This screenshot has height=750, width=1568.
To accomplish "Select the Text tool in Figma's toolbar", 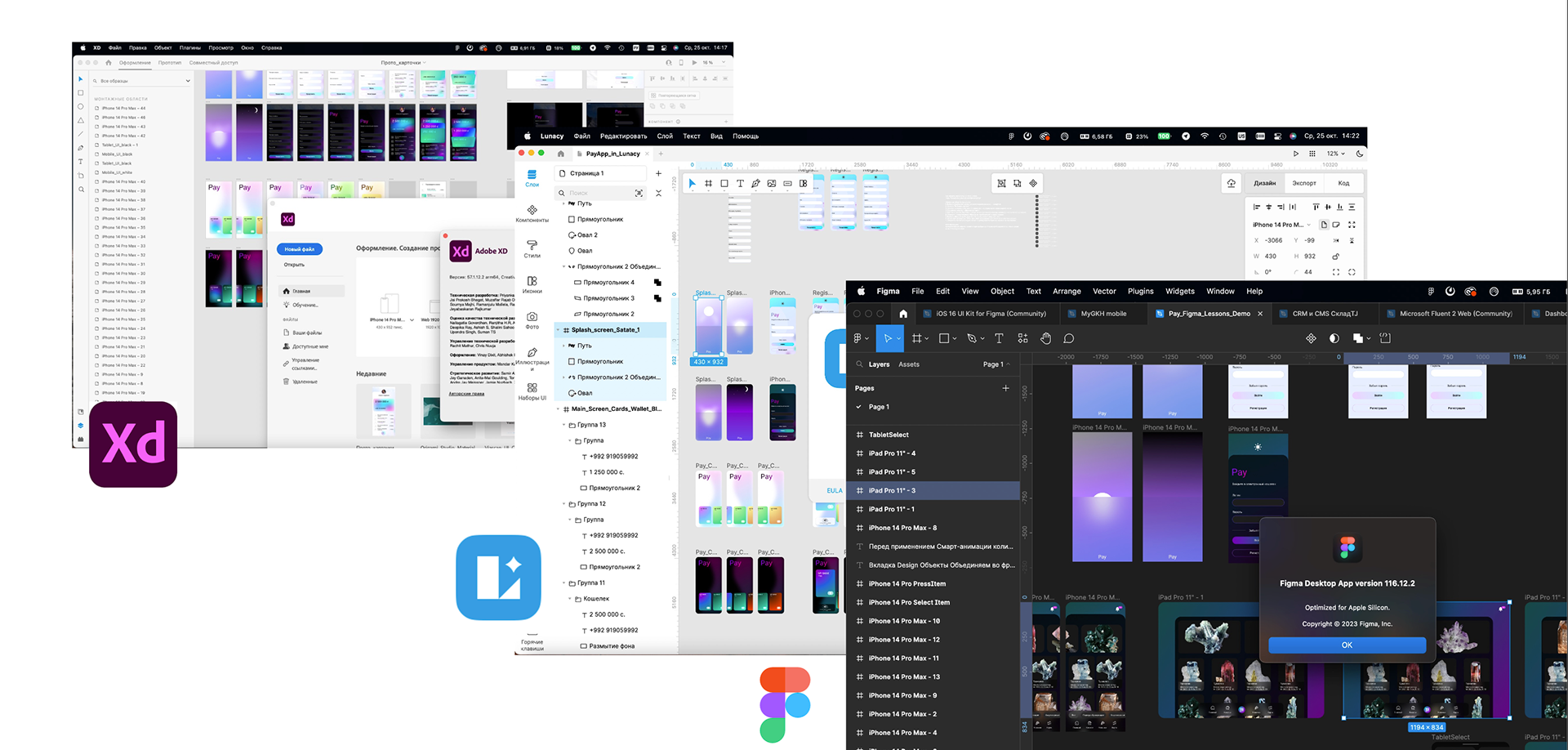I will [x=999, y=338].
